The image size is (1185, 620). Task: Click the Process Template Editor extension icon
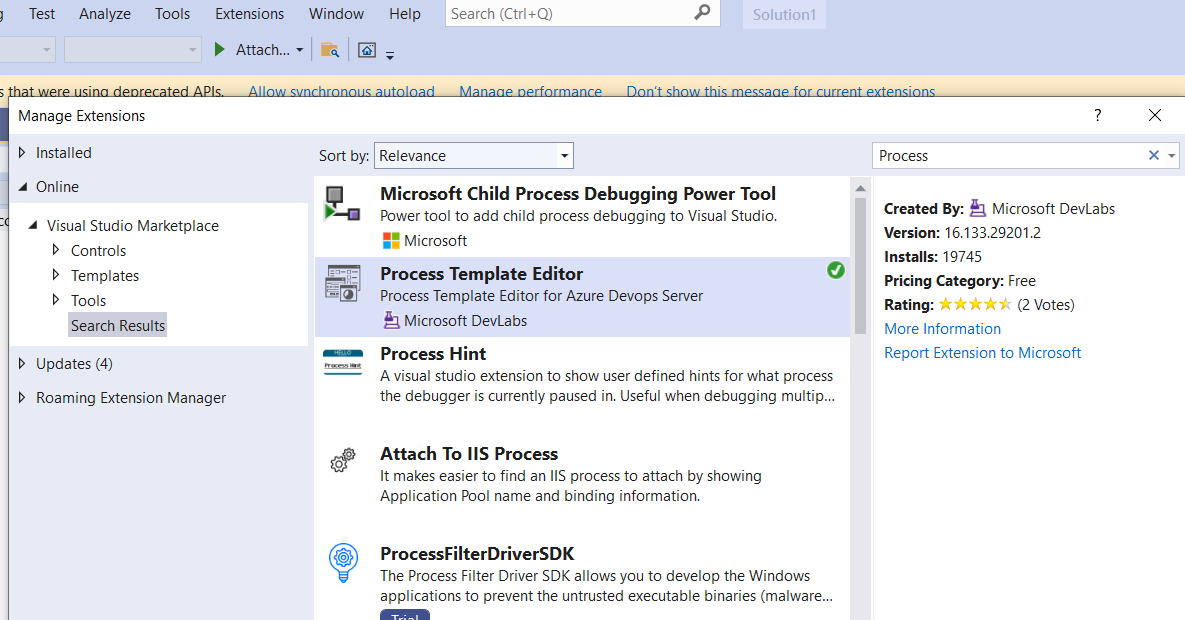[342, 284]
